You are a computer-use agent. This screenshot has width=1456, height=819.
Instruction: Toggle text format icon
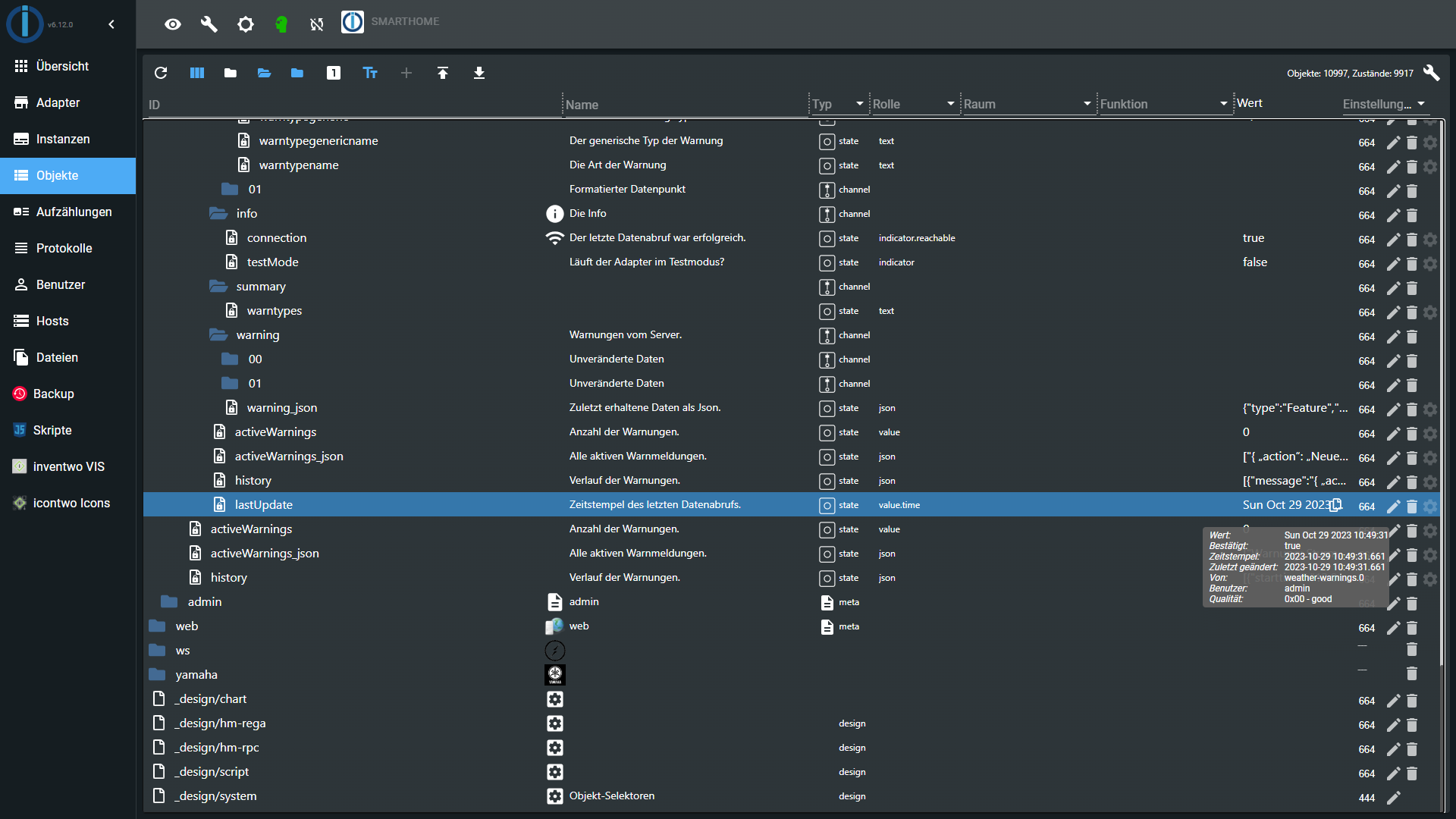click(370, 73)
